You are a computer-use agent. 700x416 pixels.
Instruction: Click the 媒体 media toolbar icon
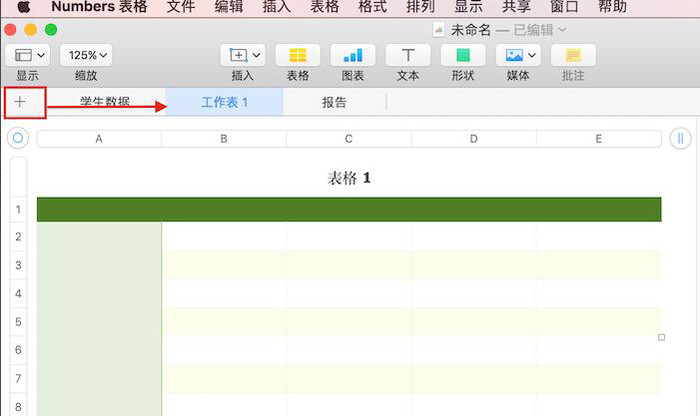click(518, 55)
